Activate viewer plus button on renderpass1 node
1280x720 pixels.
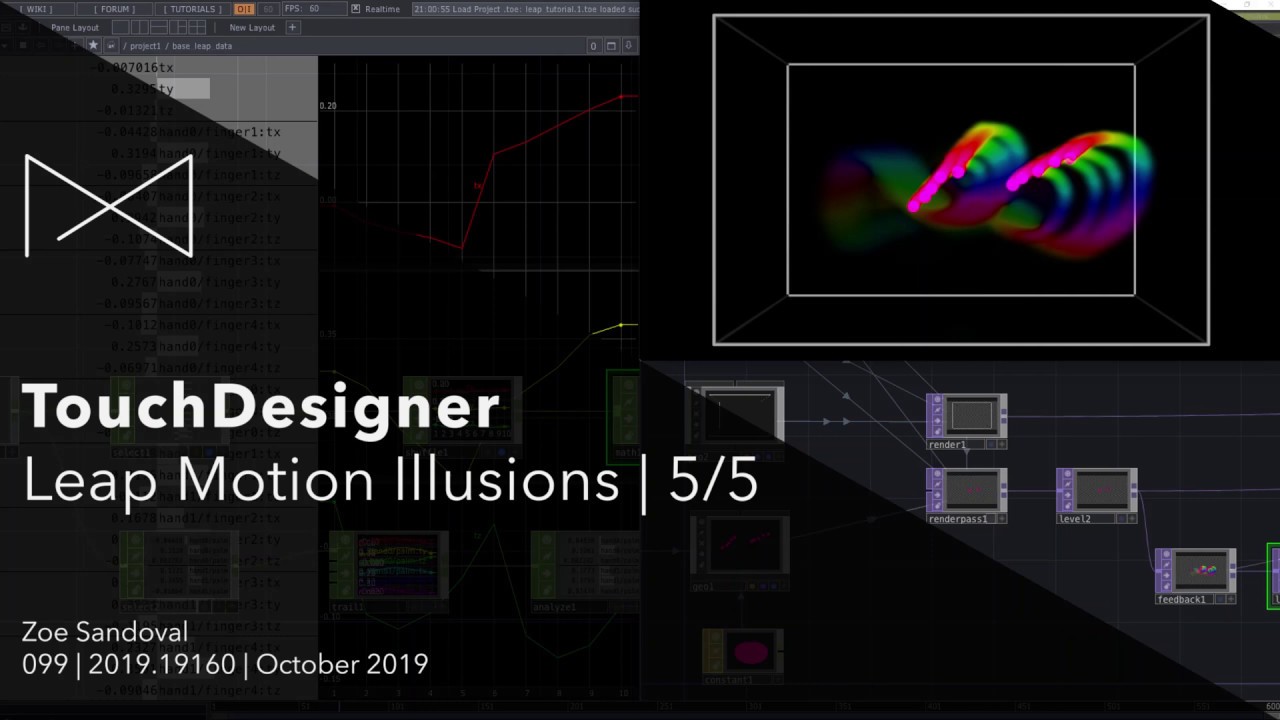1002,518
